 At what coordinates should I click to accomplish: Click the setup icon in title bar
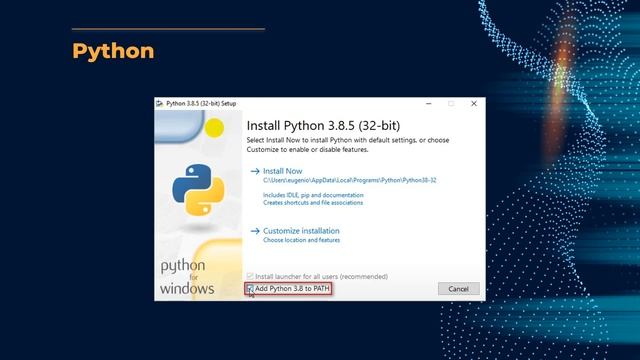click(160, 104)
